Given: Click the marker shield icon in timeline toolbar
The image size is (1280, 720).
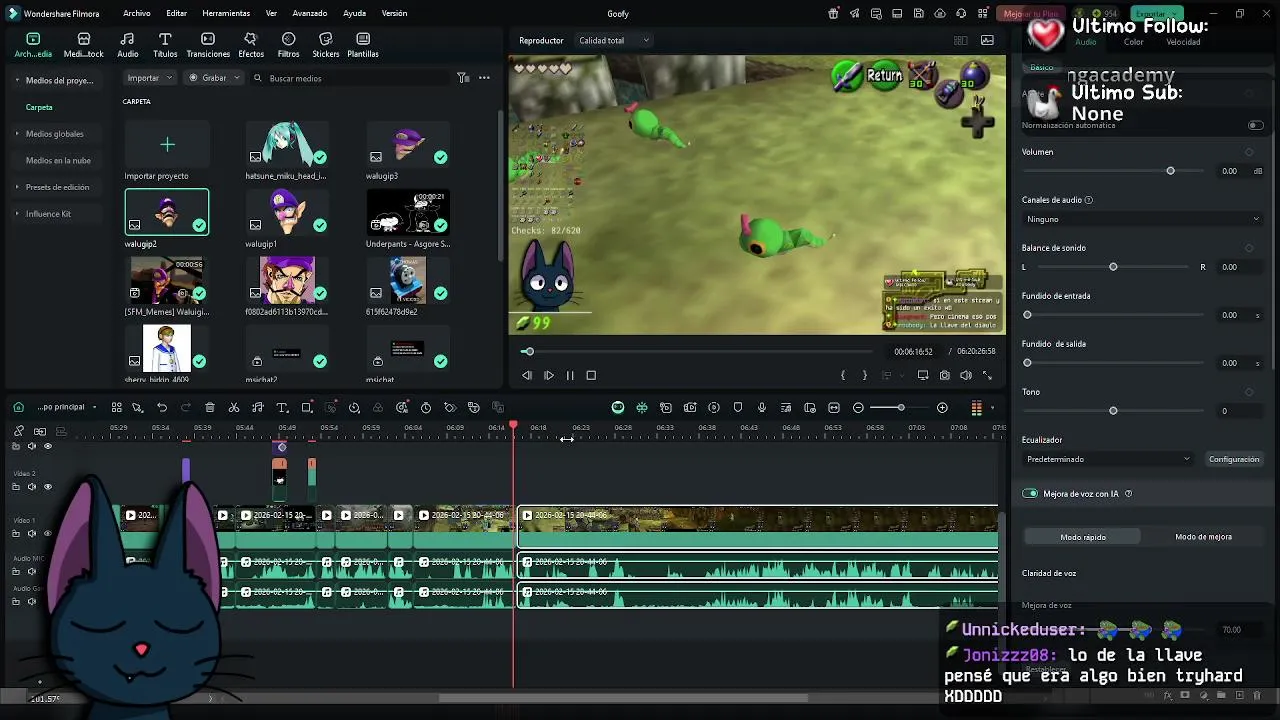Looking at the screenshot, I should pos(738,408).
